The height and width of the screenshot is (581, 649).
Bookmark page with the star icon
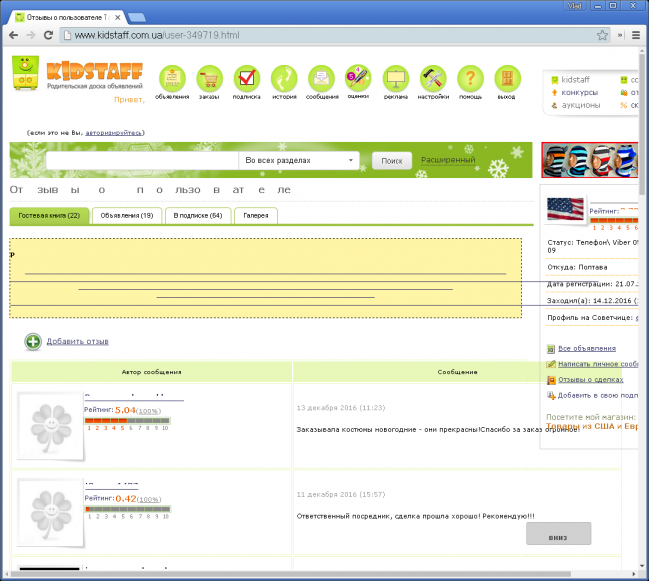click(x=602, y=35)
